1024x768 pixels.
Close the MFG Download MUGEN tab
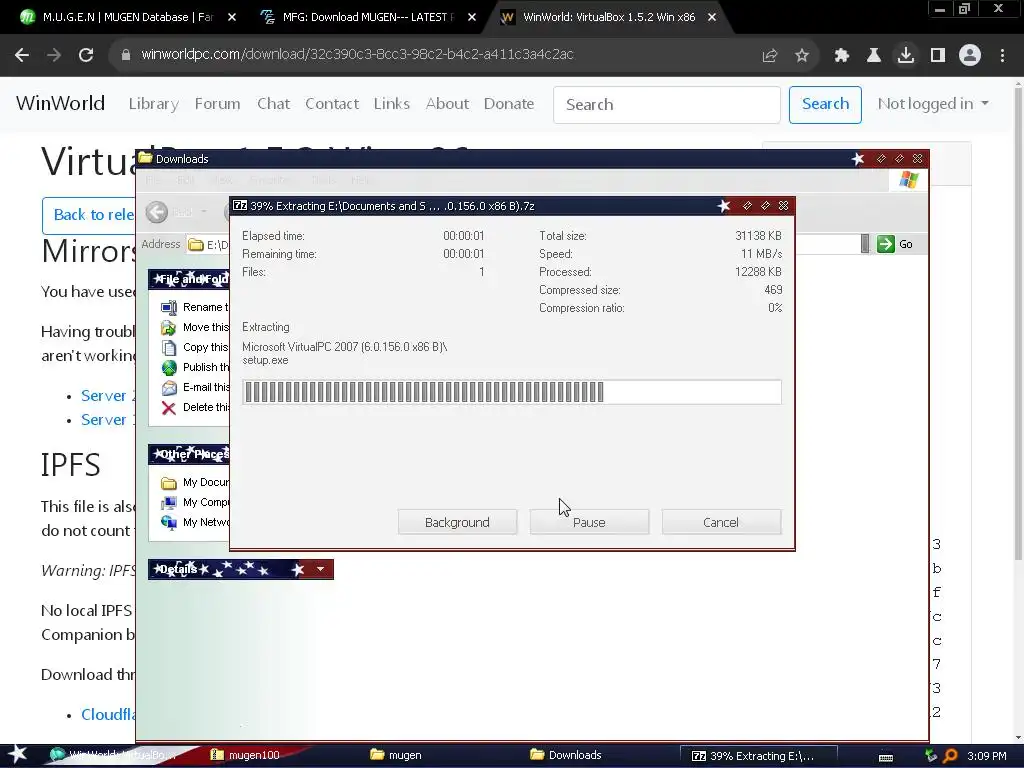click(x=472, y=18)
